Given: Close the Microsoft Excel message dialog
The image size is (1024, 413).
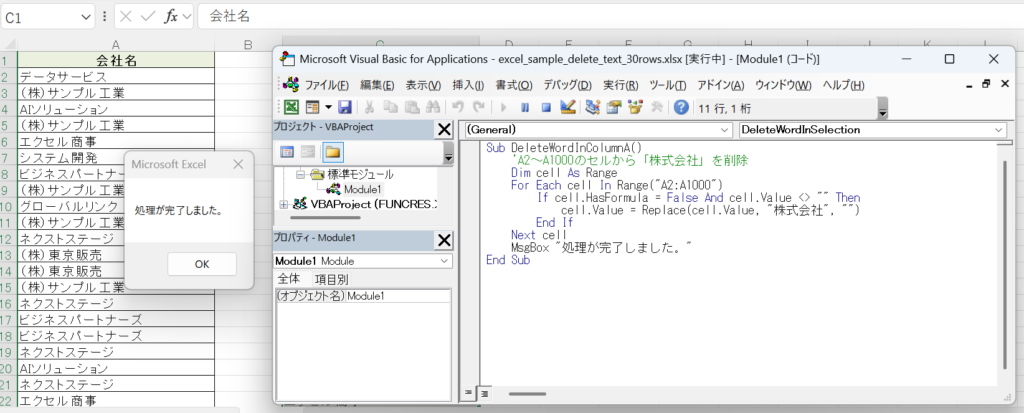Looking at the screenshot, I should tap(238, 164).
